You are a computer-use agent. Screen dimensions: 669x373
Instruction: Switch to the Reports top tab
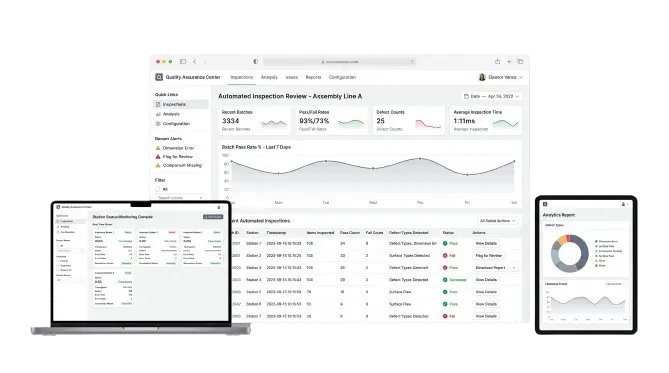point(313,77)
